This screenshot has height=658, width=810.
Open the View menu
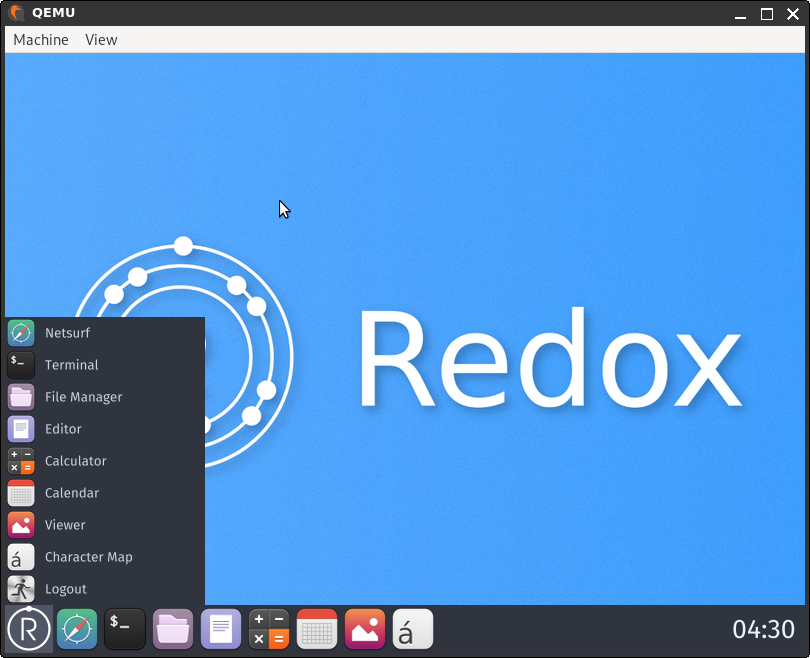point(100,39)
